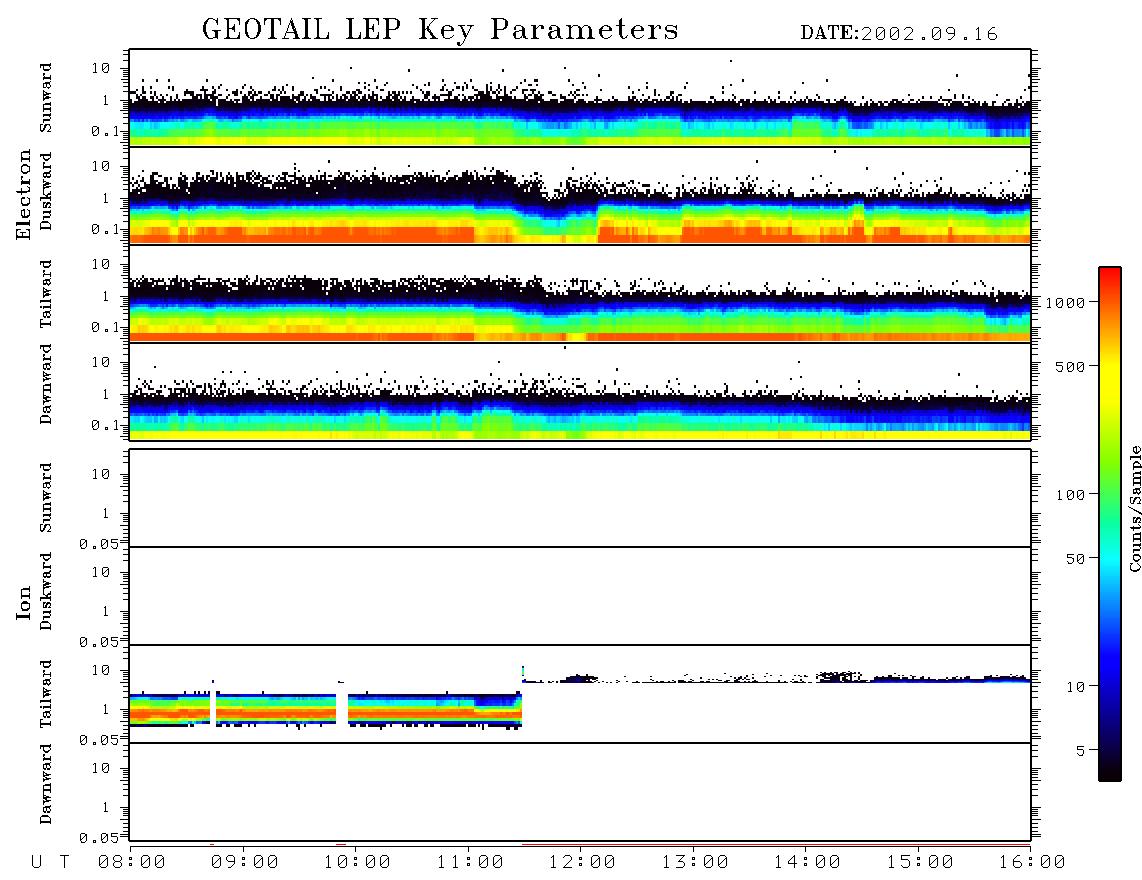Click the red top of the colorbar

click(x=1109, y=274)
